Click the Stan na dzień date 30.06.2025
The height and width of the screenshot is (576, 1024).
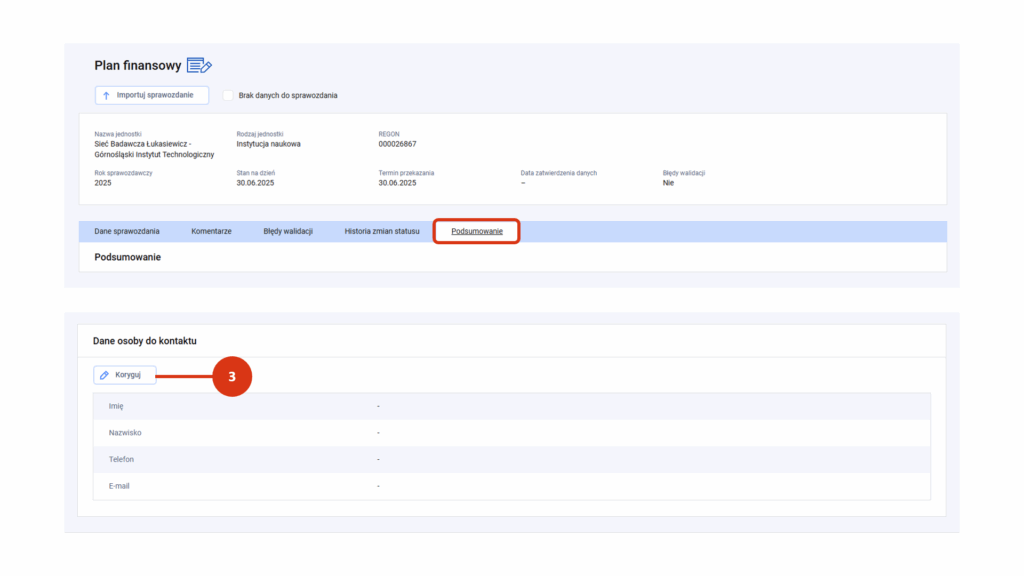255,184
